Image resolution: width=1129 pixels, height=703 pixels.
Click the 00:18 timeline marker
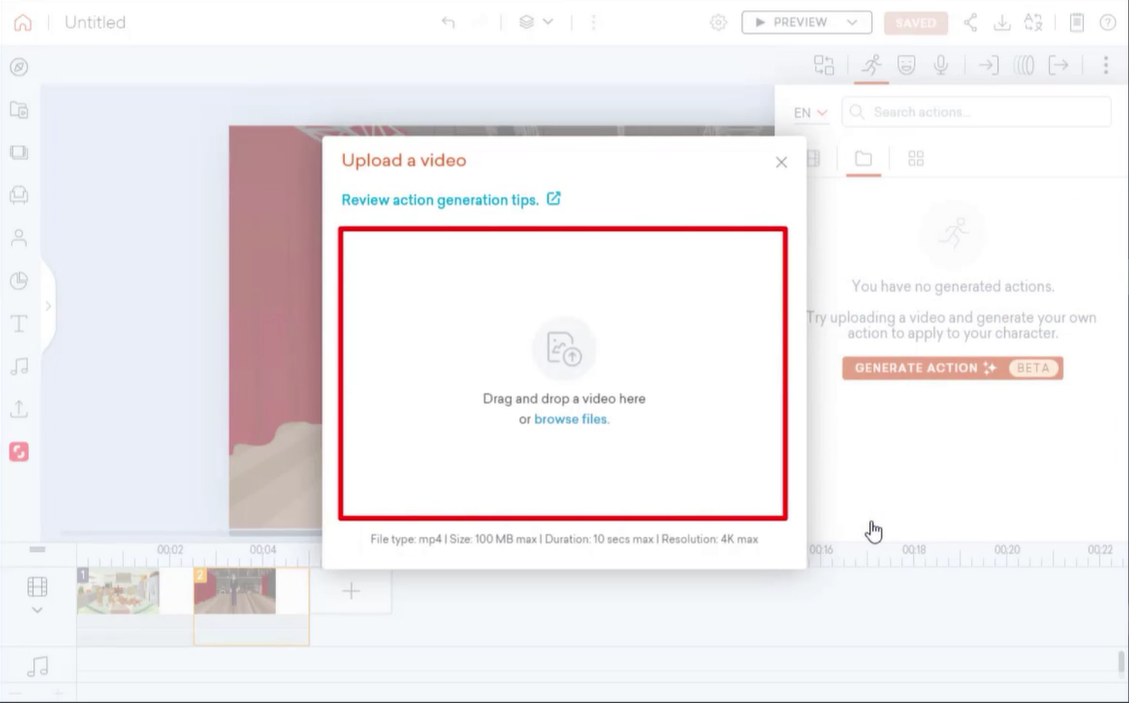(914, 550)
